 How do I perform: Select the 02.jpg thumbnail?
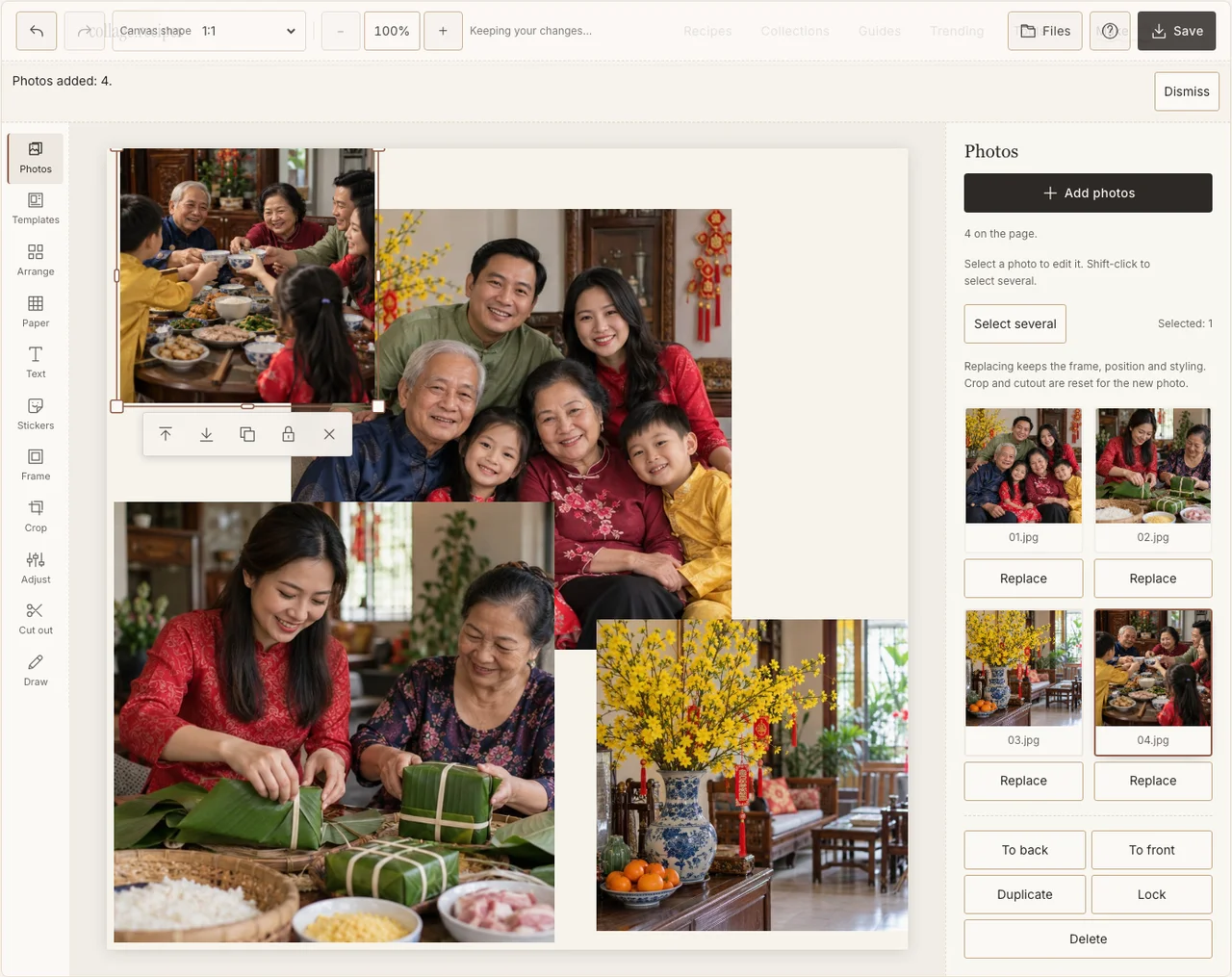pyautogui.click(x=1153, y=478)
